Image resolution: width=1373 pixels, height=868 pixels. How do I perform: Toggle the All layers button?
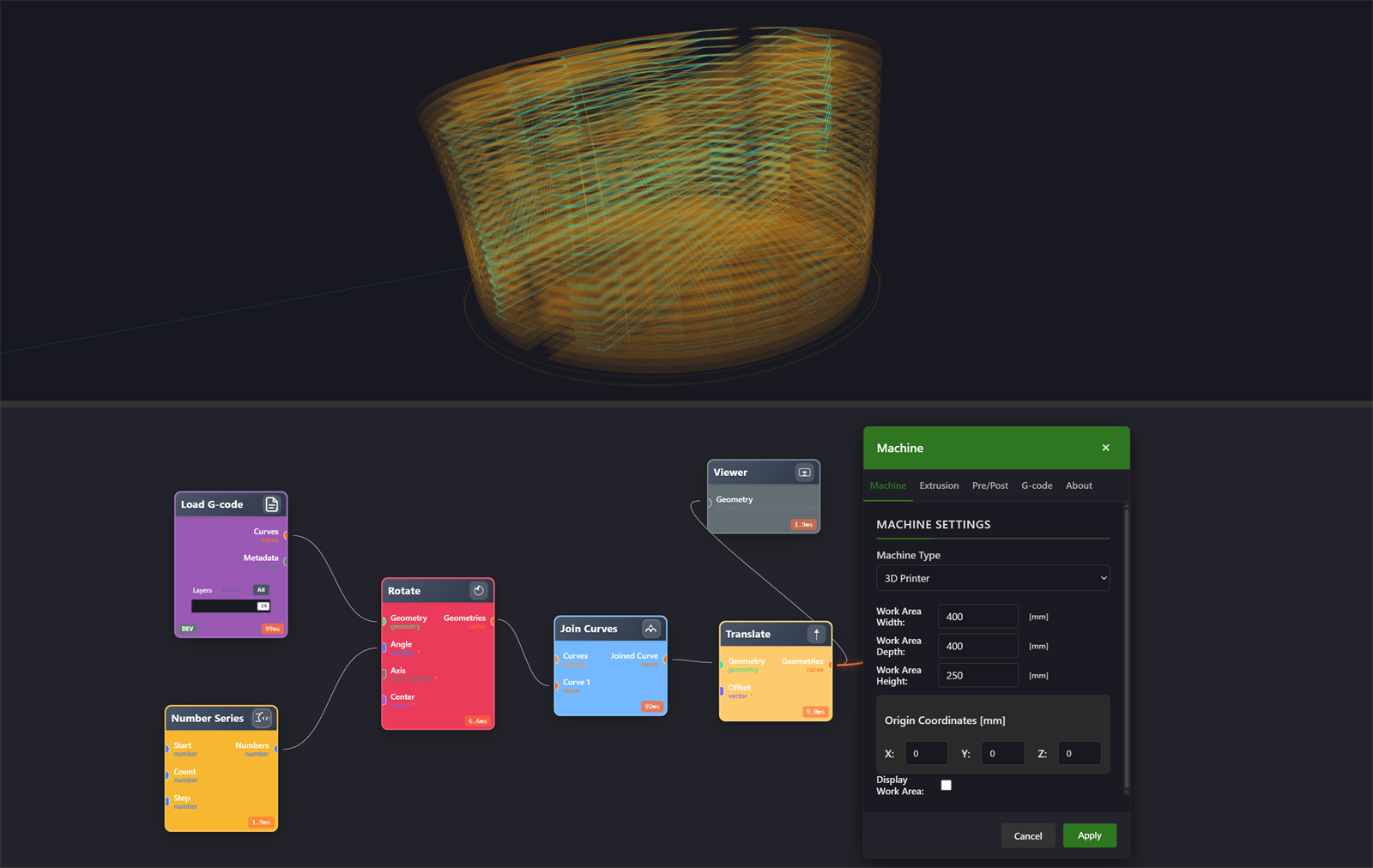point(261,590)
